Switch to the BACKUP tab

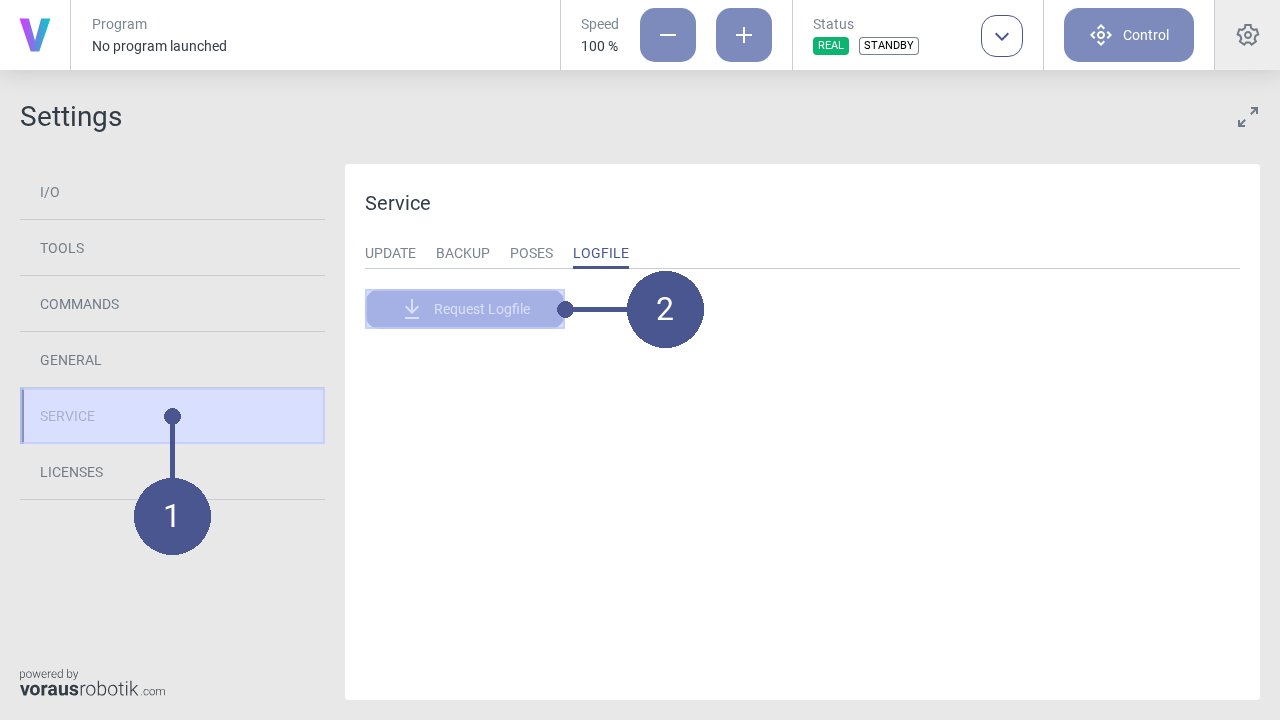click(x=463, y=253)
